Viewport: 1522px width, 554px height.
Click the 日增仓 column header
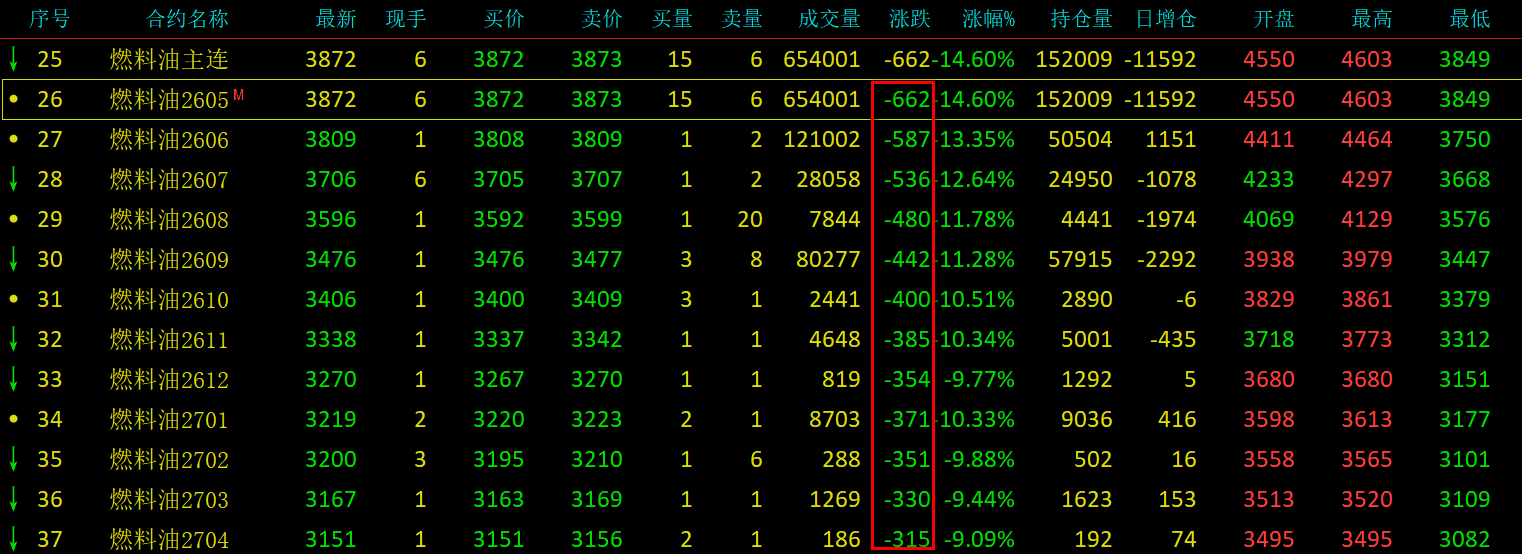click(x=1165, y=19)
